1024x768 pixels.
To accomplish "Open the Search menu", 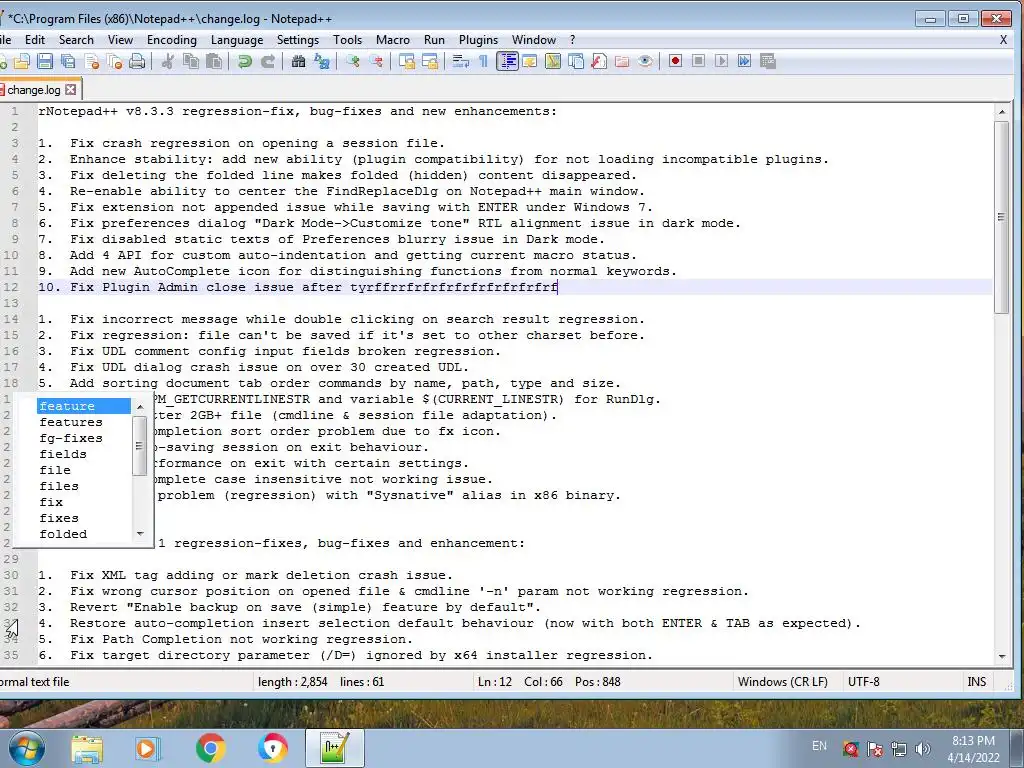I will [76, 40].
